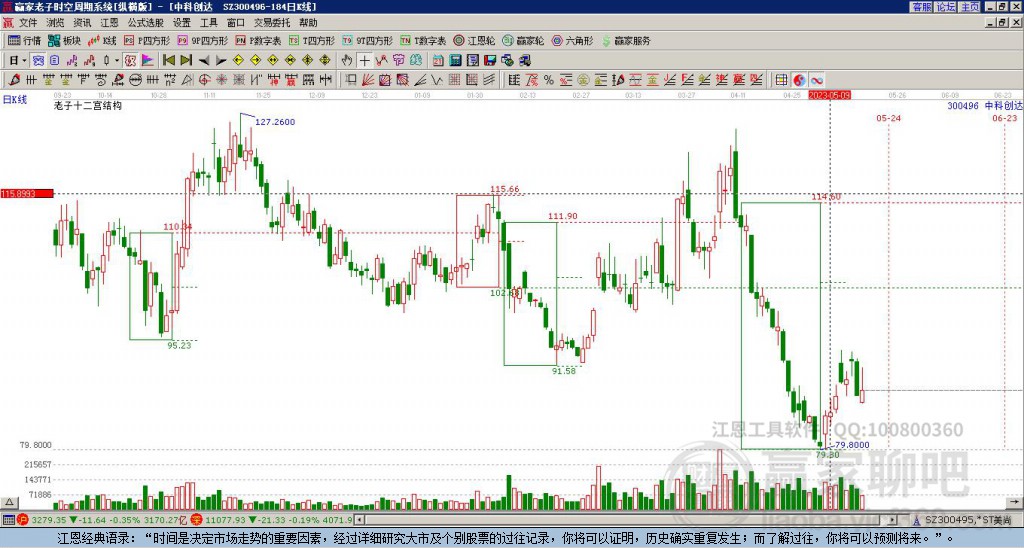
Task: Select the hand pan tool
Action: [x=347, y=61]
